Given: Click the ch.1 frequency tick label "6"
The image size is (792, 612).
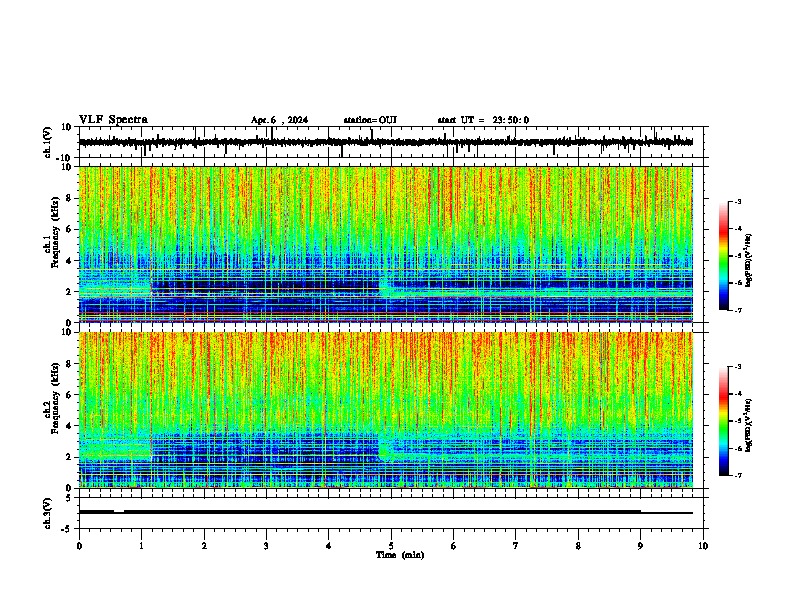Looking at the screenshot, I should [x=69, y=229].
